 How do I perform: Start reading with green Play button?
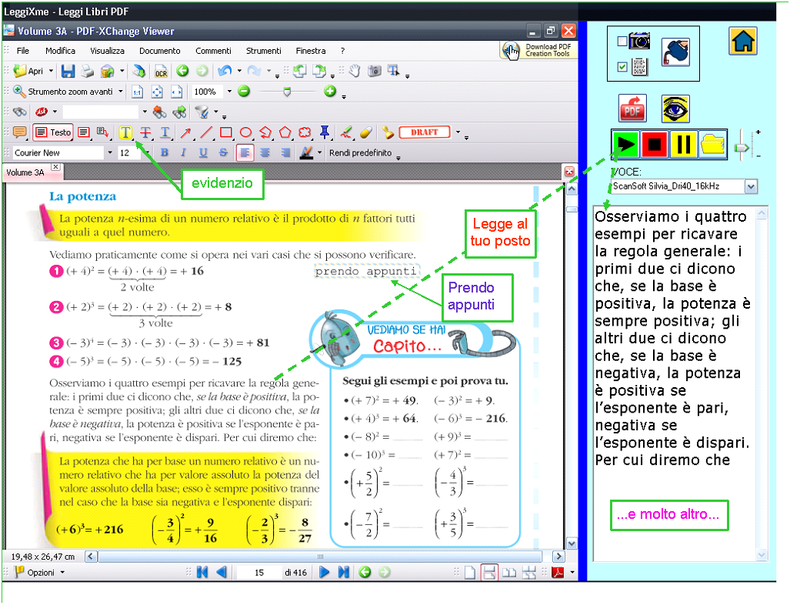[x=626, y=144]
